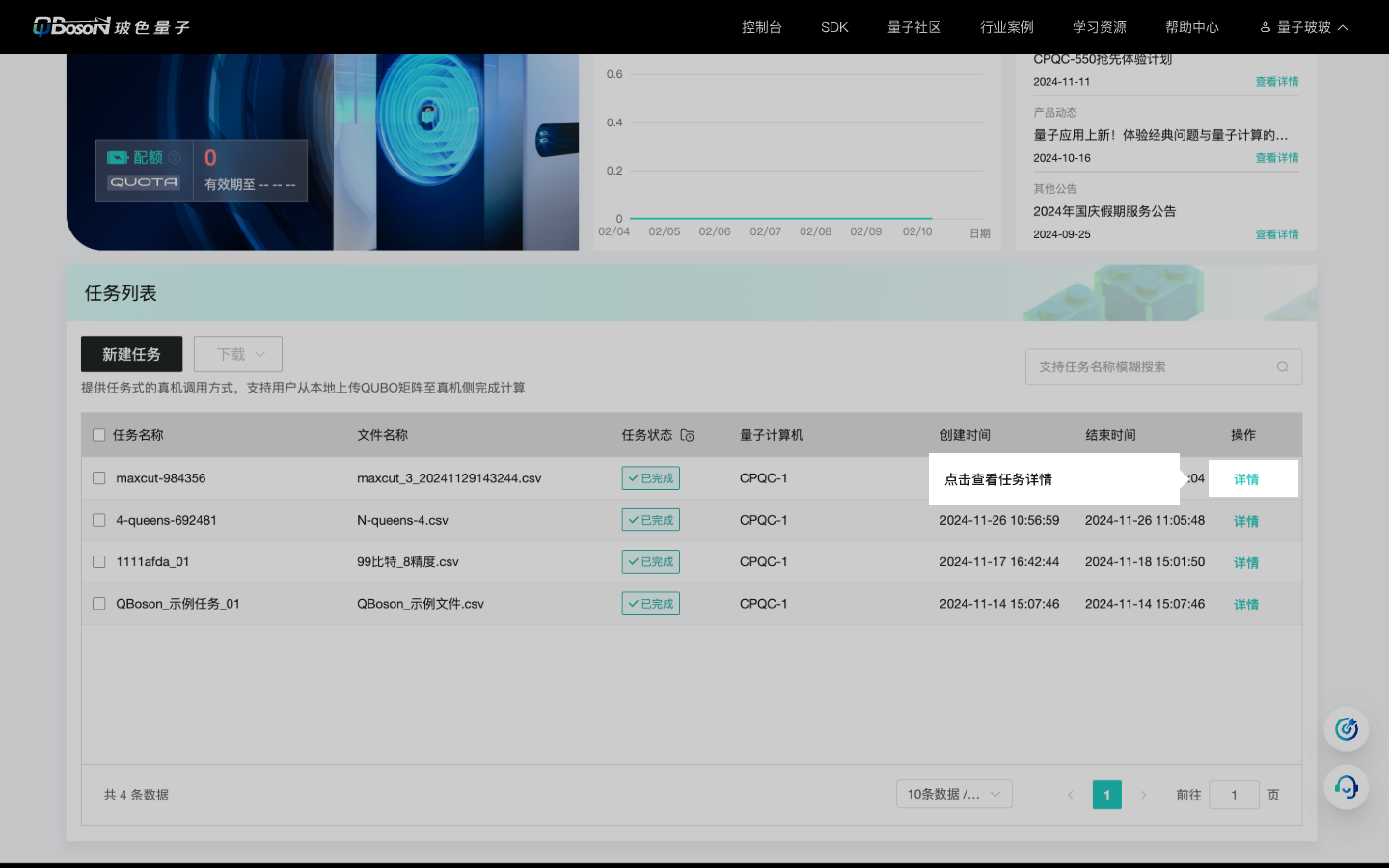Click task name 4-queens-692481
Screen dimensions: 1389x868
click(166, 520)
